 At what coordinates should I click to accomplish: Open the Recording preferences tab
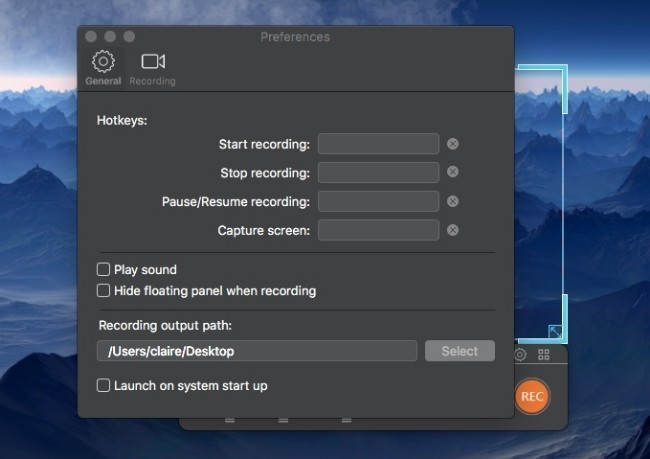coord(153,68)
